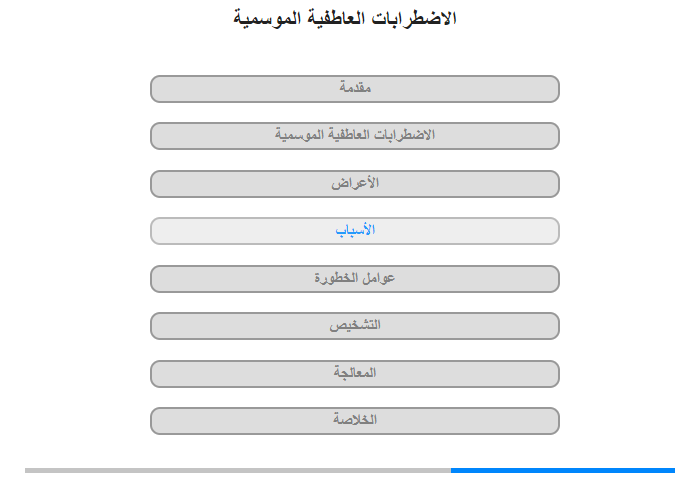Click the gray unfilled part of progress bar

pos(238,470)
